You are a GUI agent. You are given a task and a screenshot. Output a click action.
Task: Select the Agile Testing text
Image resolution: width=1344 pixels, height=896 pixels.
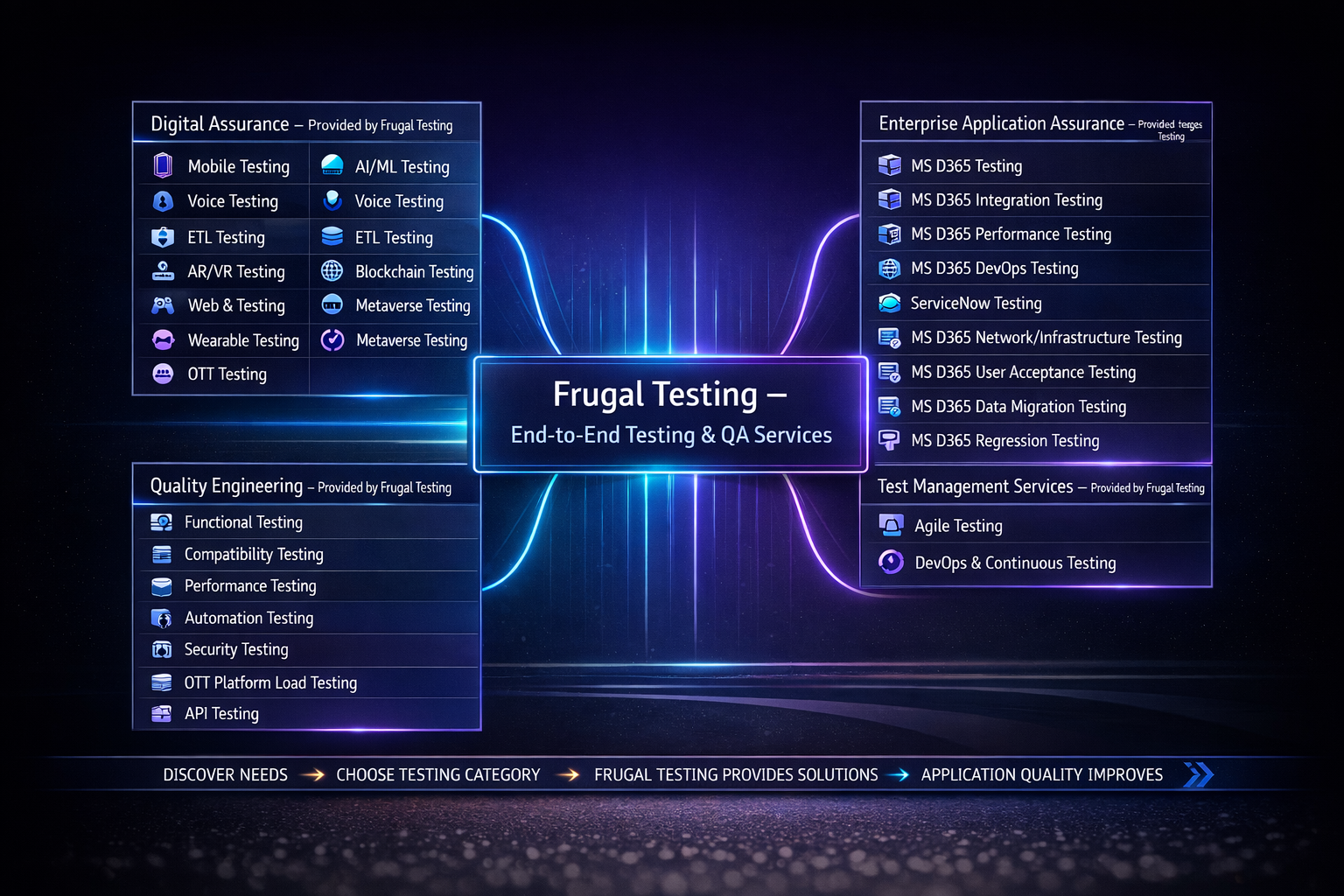tap(958, 526)
